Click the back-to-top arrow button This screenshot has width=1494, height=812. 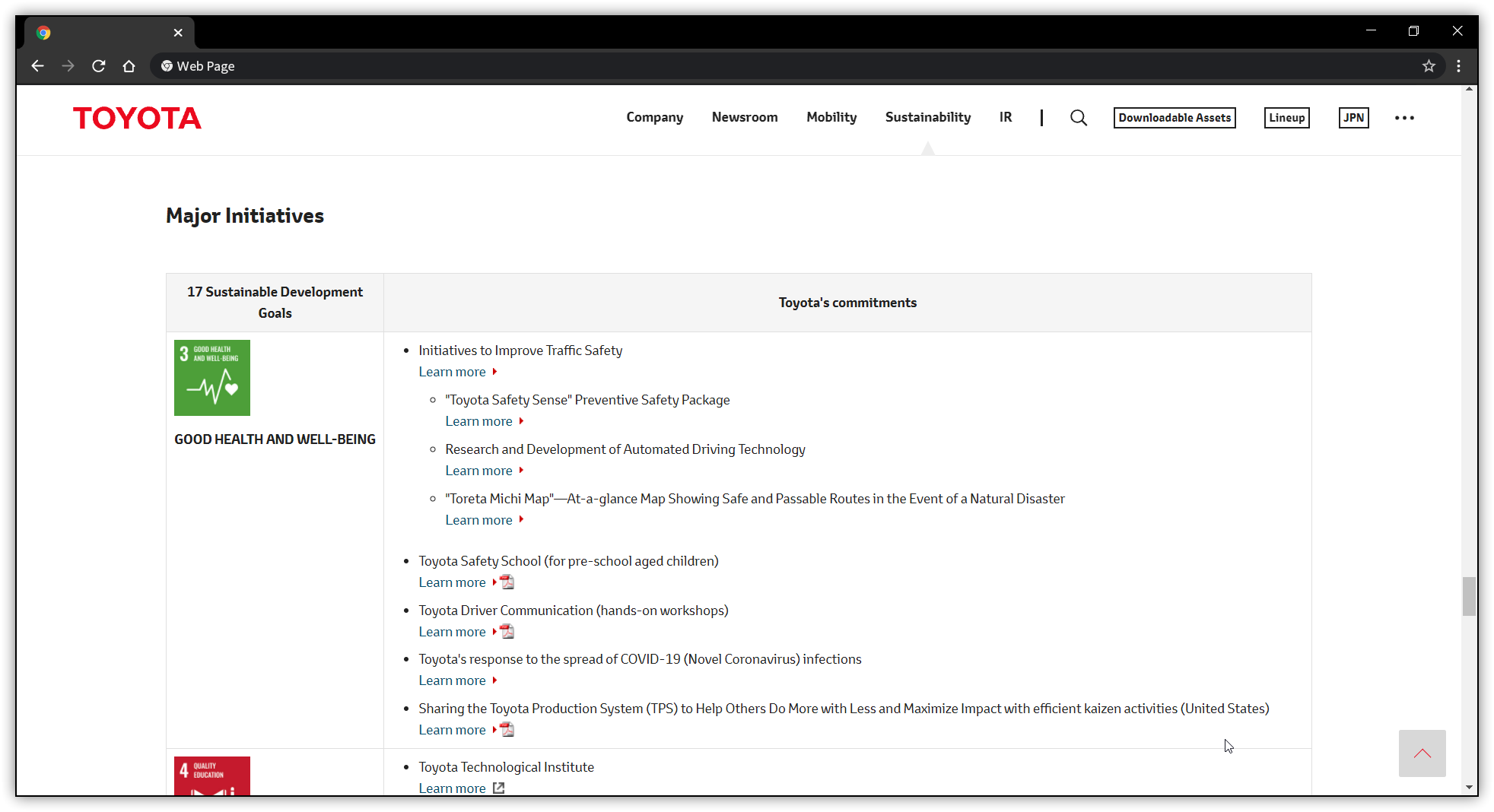(1422, 753)
